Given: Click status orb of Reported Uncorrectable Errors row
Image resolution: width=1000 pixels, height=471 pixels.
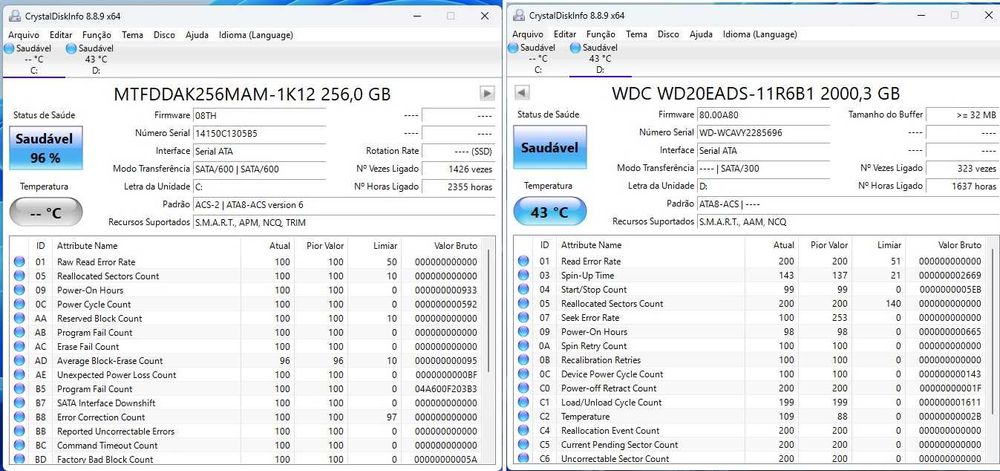Looking at the screenshot, I should [x=19, y=431].
